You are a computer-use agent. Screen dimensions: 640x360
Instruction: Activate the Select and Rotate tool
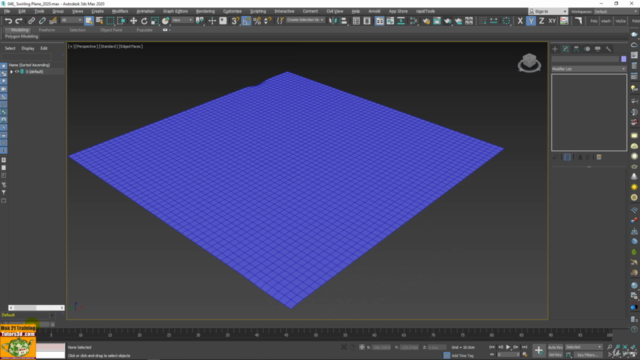[x=144, y=21]
